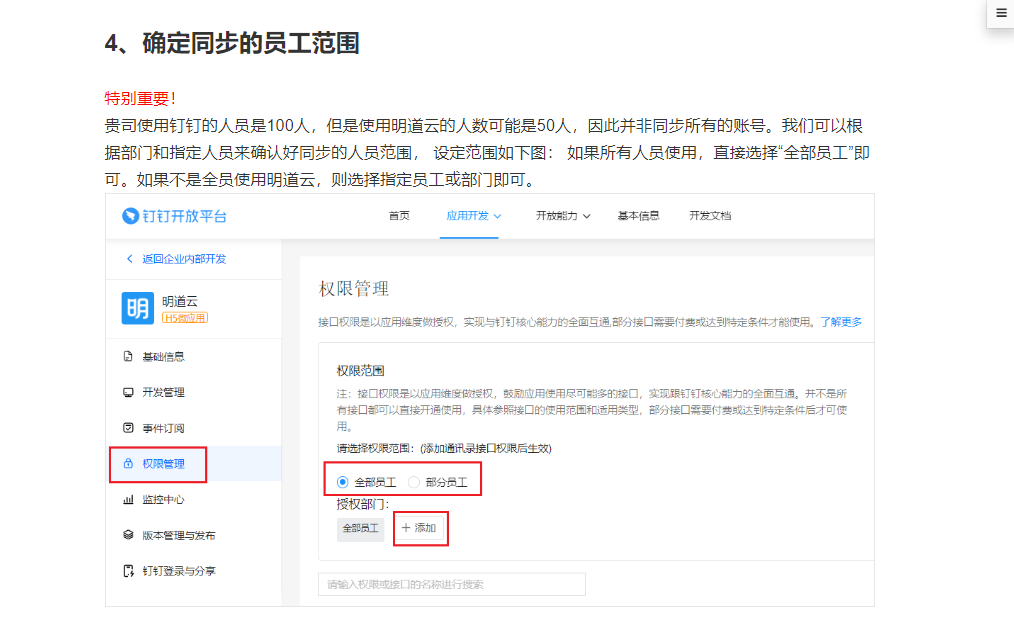Click the 明道云 app icon
This screenshot has height=623, width=1014.
point(137,308)
